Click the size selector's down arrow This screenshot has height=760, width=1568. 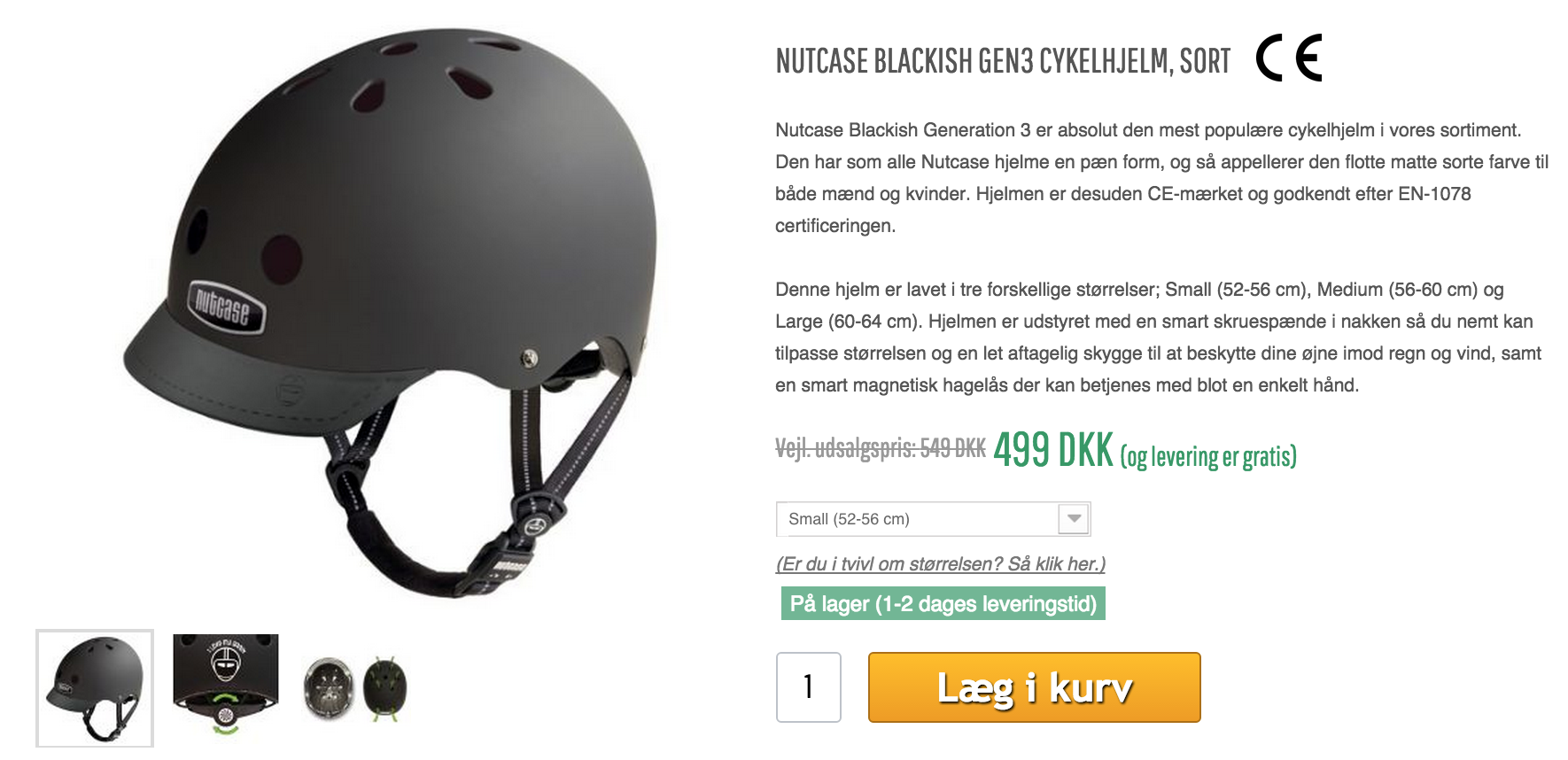click(x=1074, y=519)
